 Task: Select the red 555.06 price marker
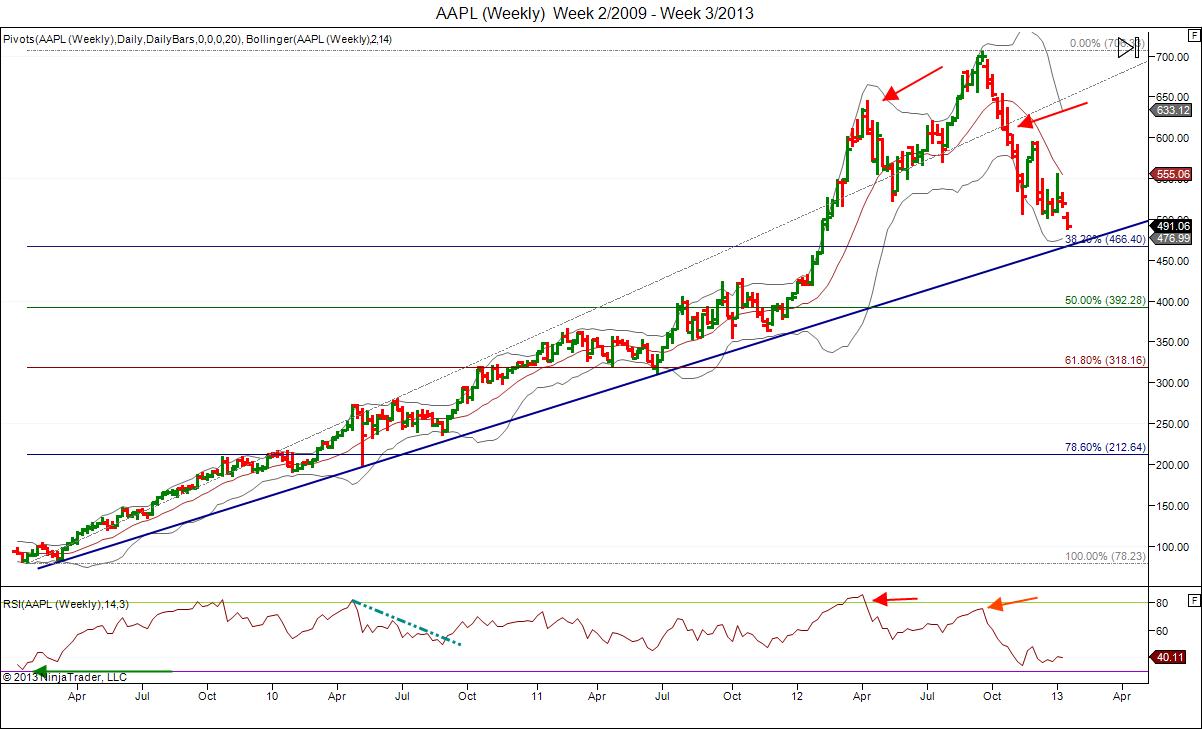pos(1170,173)
